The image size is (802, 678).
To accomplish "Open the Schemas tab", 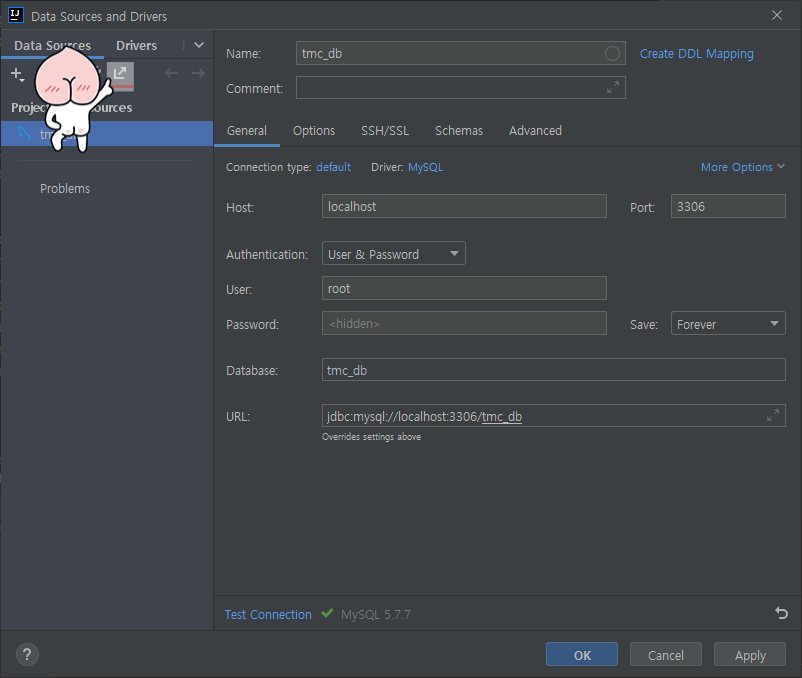I will (x=459, y=131).
